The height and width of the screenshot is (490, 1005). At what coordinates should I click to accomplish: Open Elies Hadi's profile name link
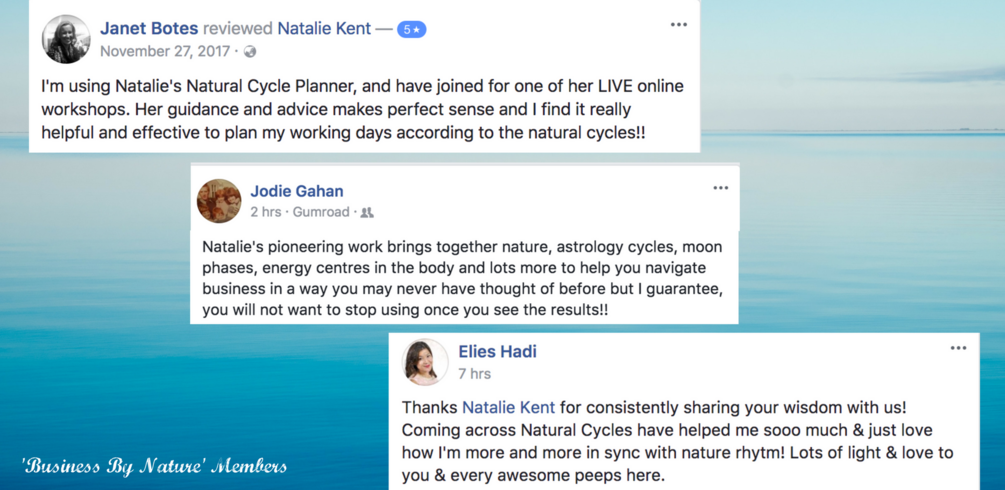pos(497,351)
